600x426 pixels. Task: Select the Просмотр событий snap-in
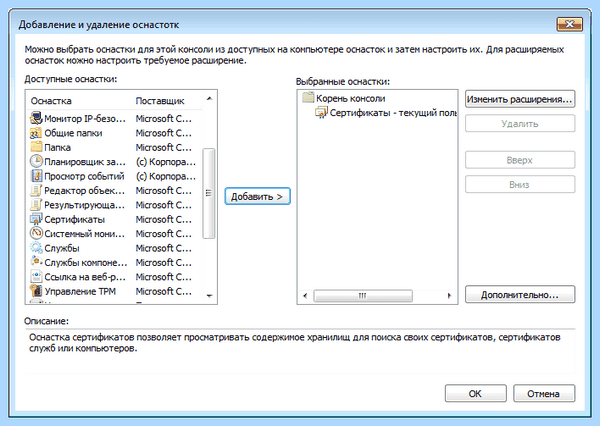[x=115, y=176]
